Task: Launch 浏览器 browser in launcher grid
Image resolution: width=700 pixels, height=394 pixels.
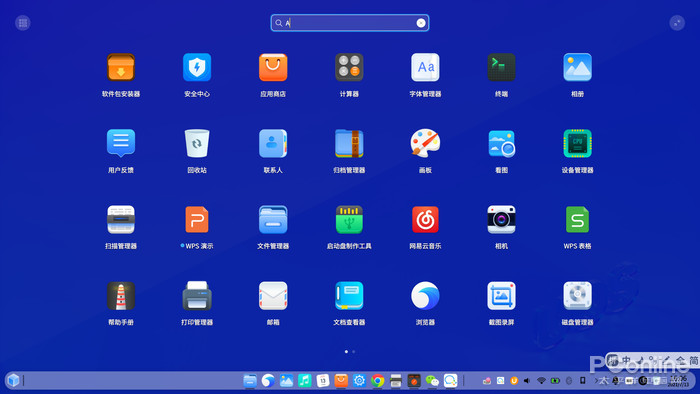Action: click(x=425, y=295)
